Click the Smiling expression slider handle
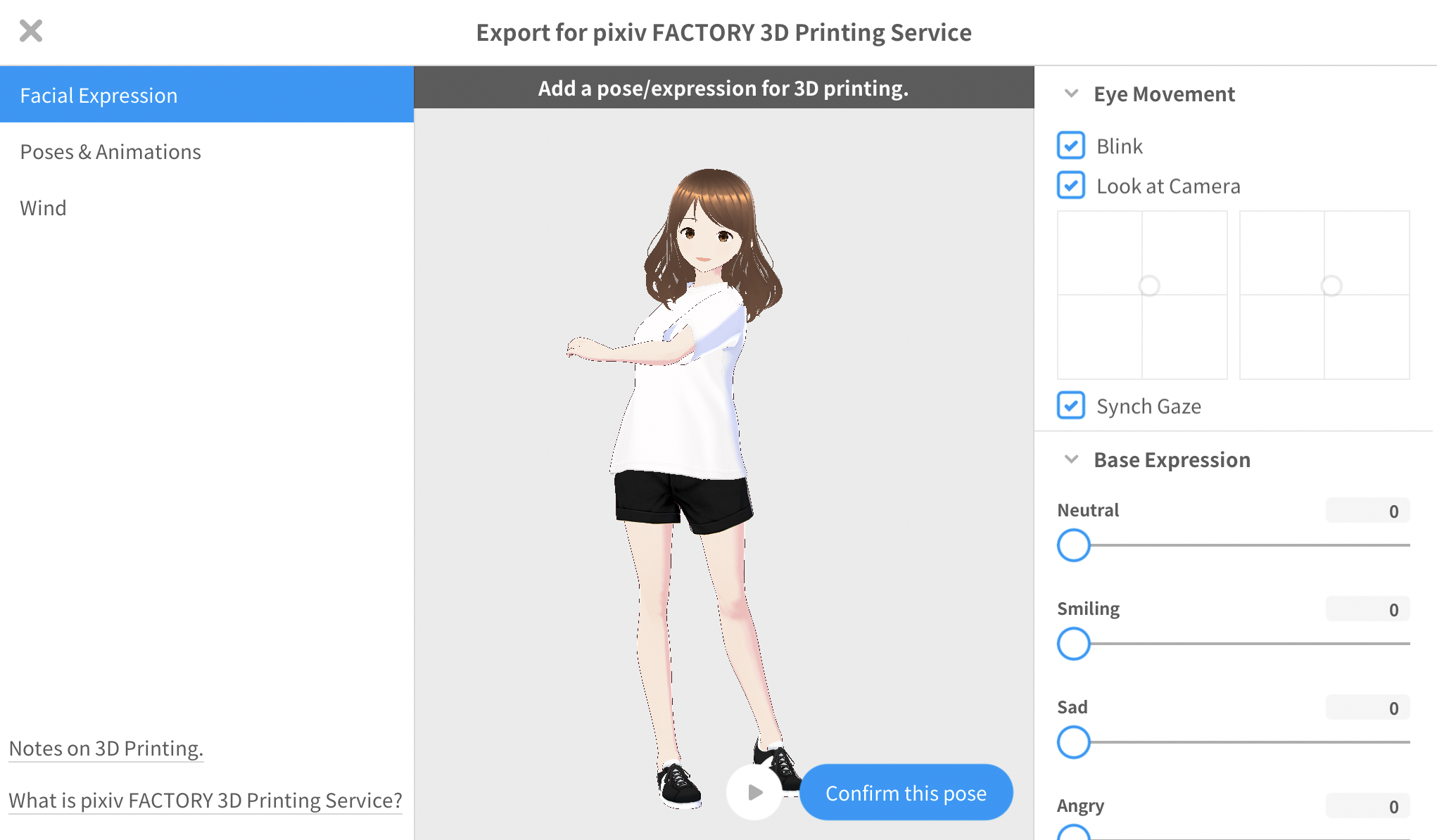 1074,644
